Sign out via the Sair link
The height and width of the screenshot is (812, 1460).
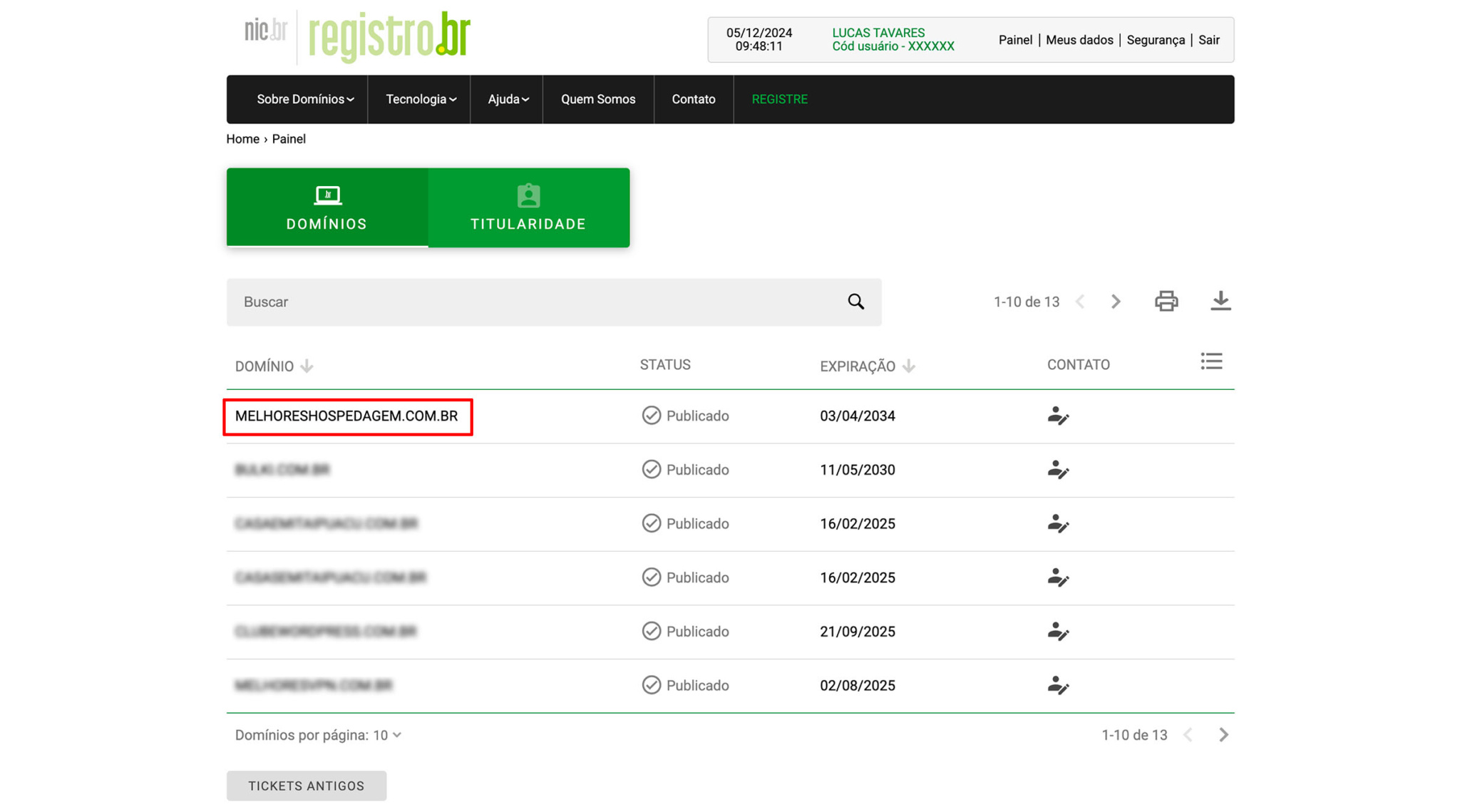(1209, 40)
